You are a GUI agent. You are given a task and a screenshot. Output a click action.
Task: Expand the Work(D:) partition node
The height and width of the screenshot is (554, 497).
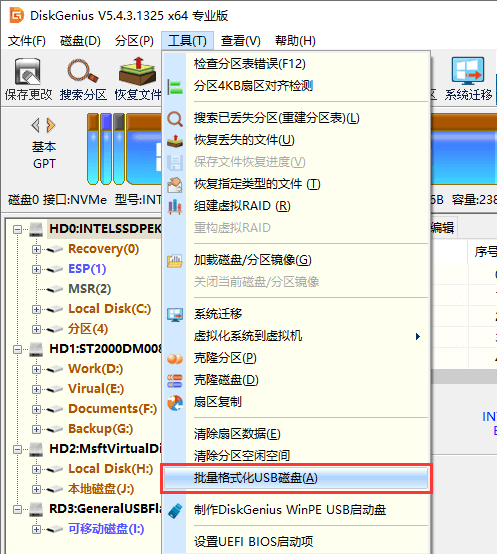[x=36, y=370]
